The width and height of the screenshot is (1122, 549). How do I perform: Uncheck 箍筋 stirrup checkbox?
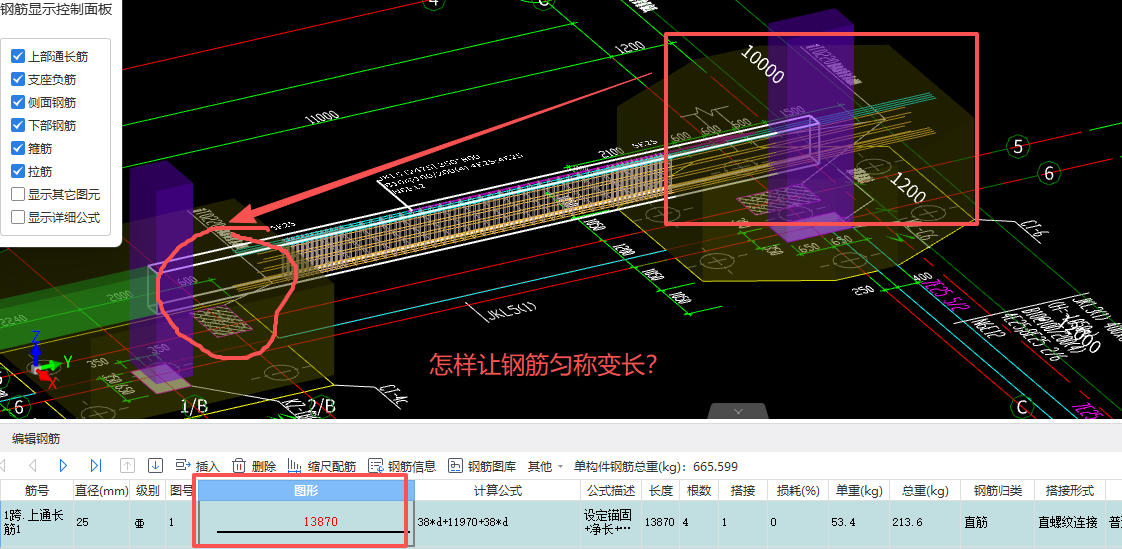coord(18,148)
